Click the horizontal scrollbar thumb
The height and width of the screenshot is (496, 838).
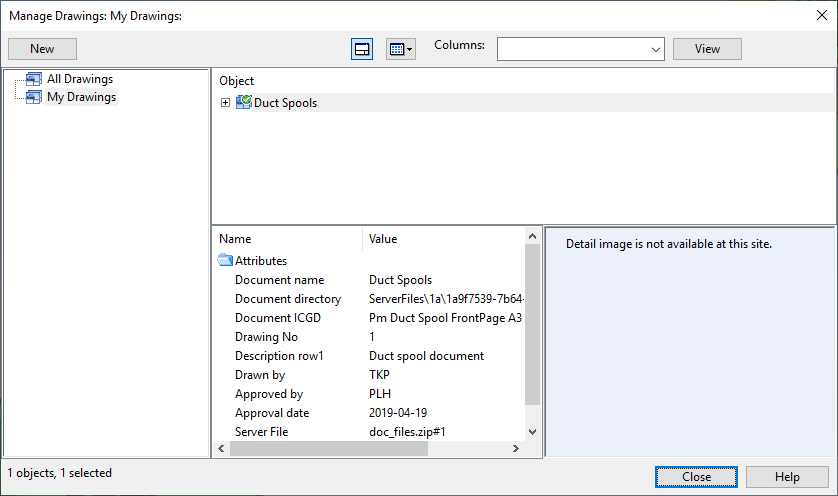tap(329, 449)
